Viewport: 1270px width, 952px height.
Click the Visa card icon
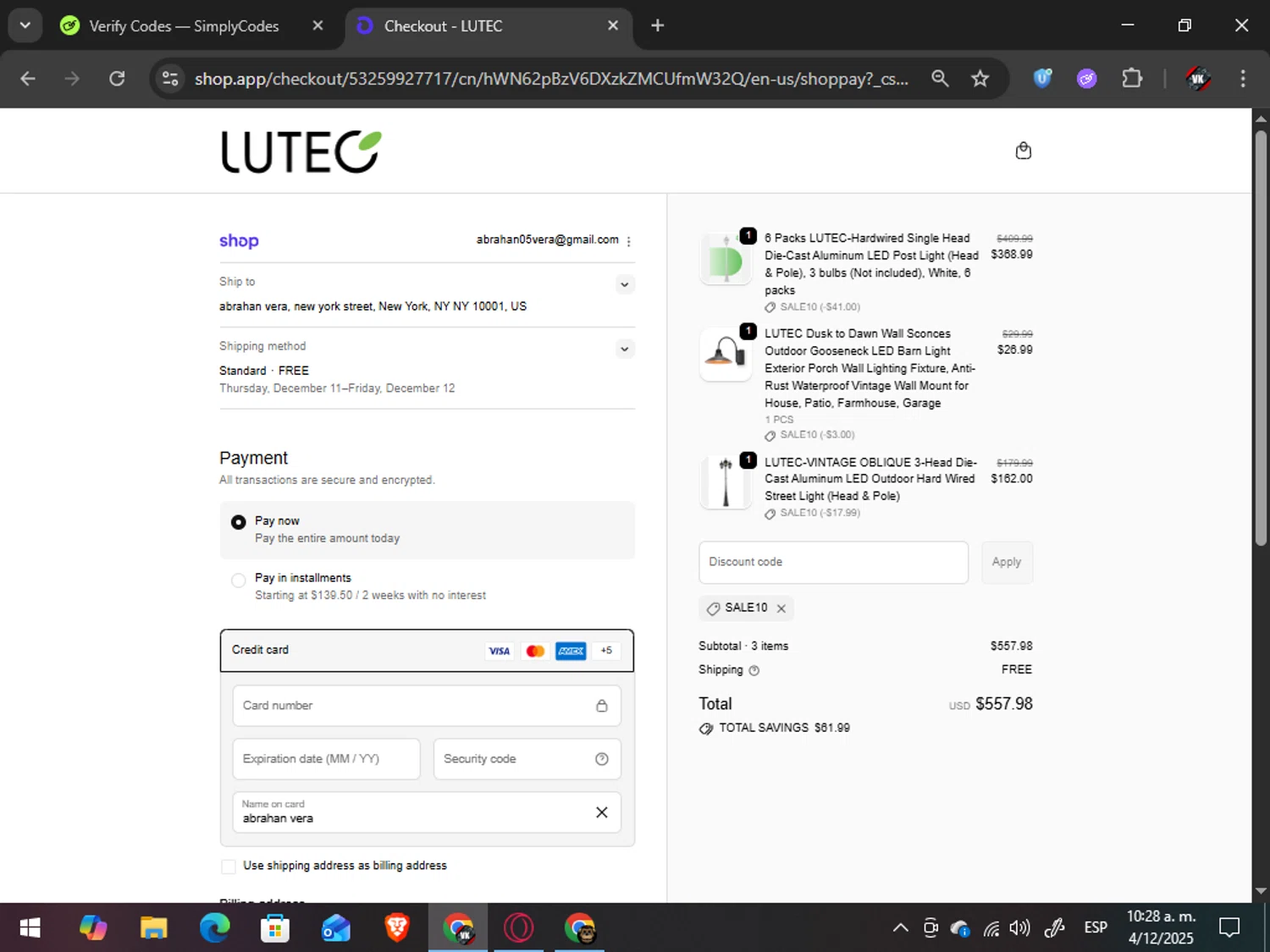coord(500,651)
